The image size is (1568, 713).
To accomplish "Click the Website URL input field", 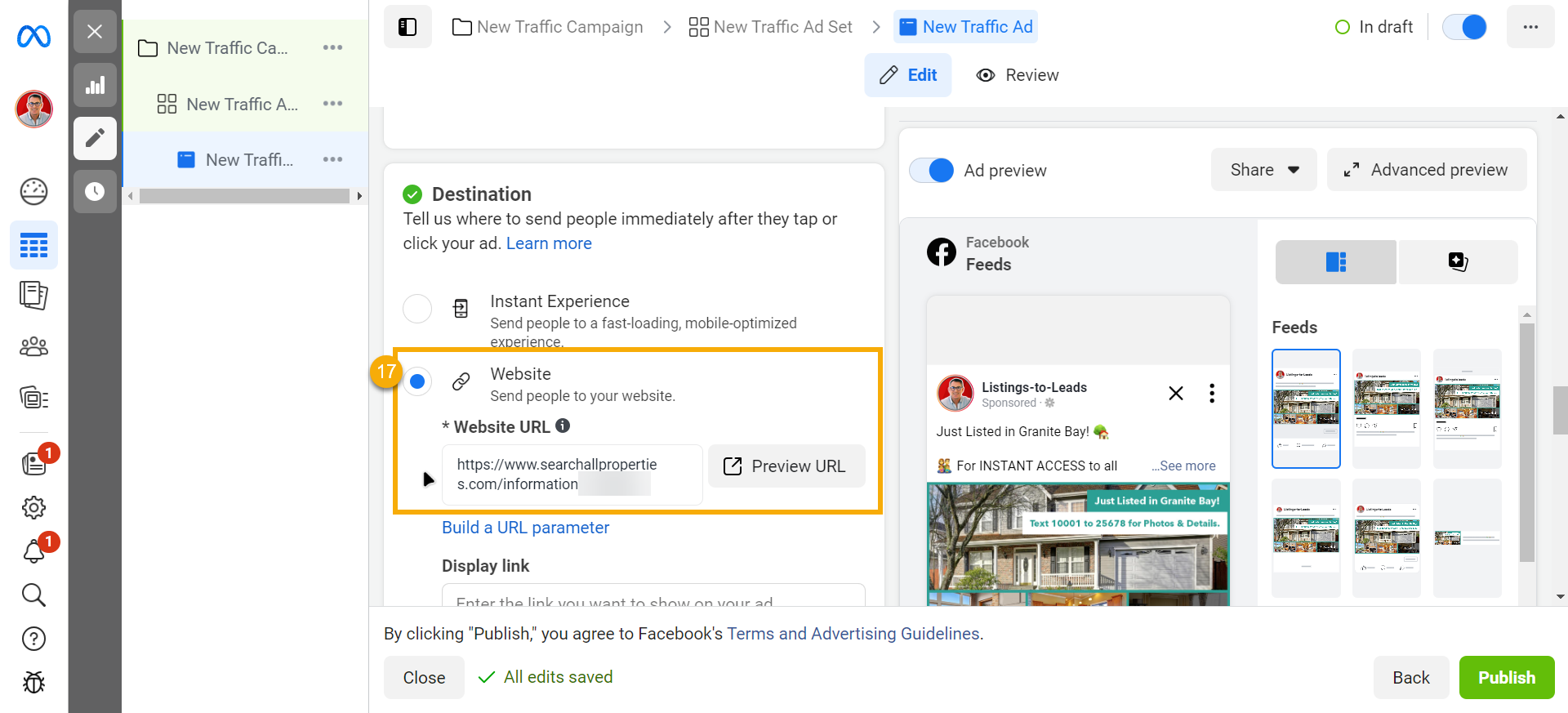I will click(x=571, y=475).
